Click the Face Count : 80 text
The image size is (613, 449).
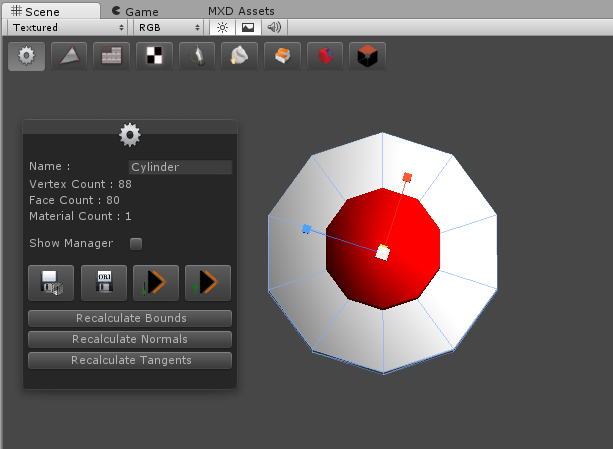pyautogui.click(x=74, y=200)
